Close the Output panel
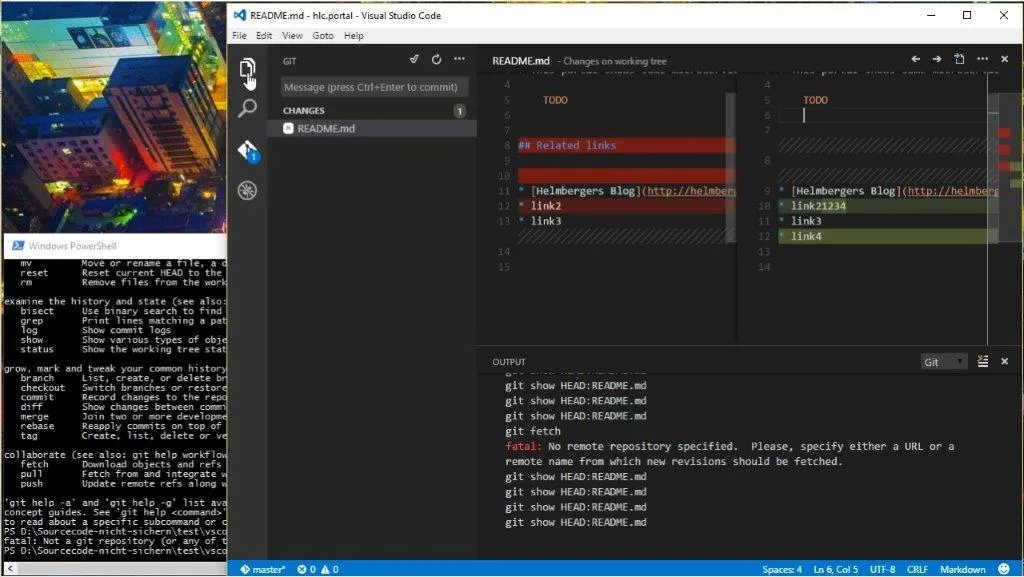 1004,361
